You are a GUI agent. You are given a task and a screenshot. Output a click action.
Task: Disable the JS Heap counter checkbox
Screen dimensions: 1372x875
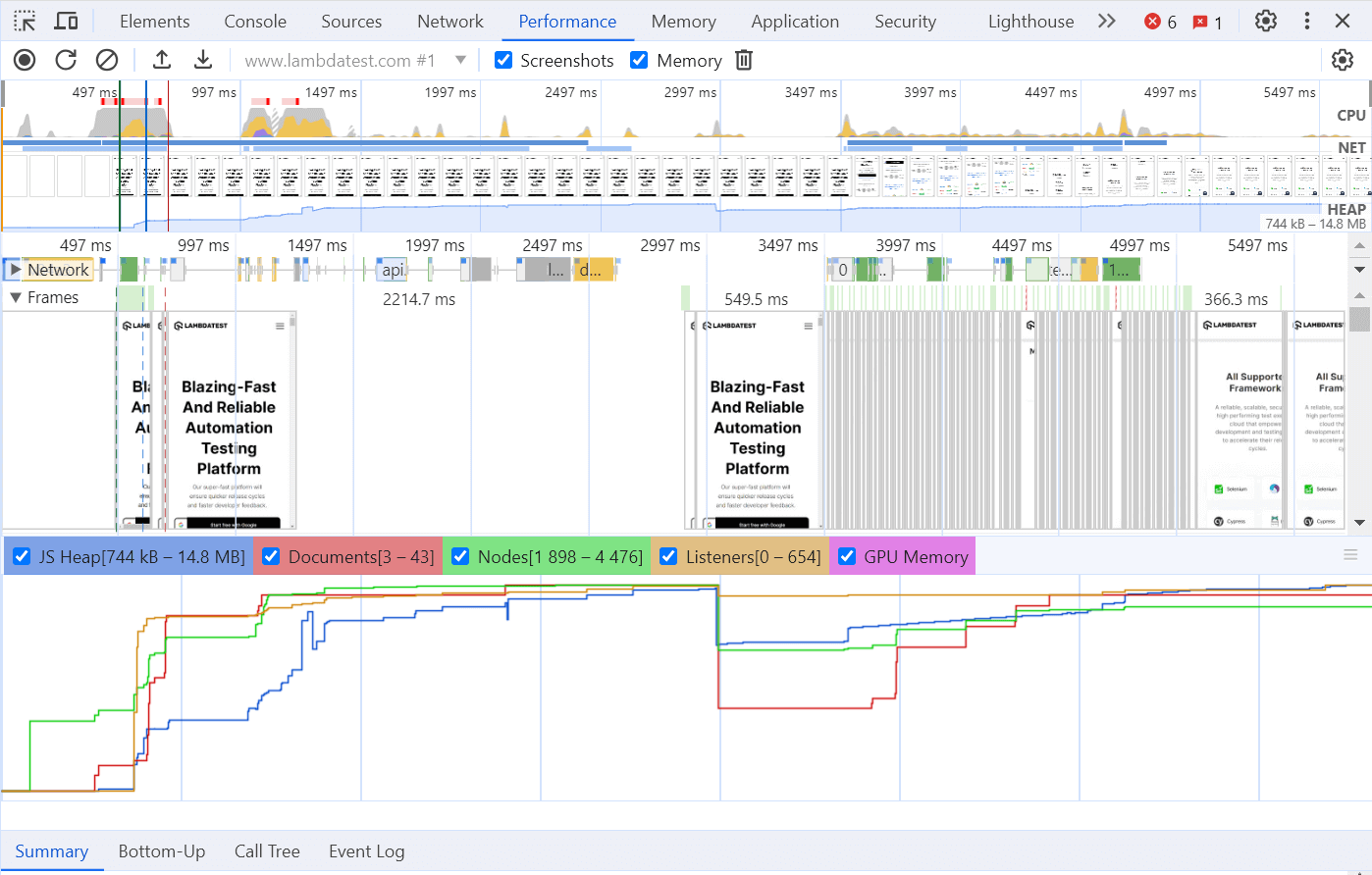[x=22, y=556]
